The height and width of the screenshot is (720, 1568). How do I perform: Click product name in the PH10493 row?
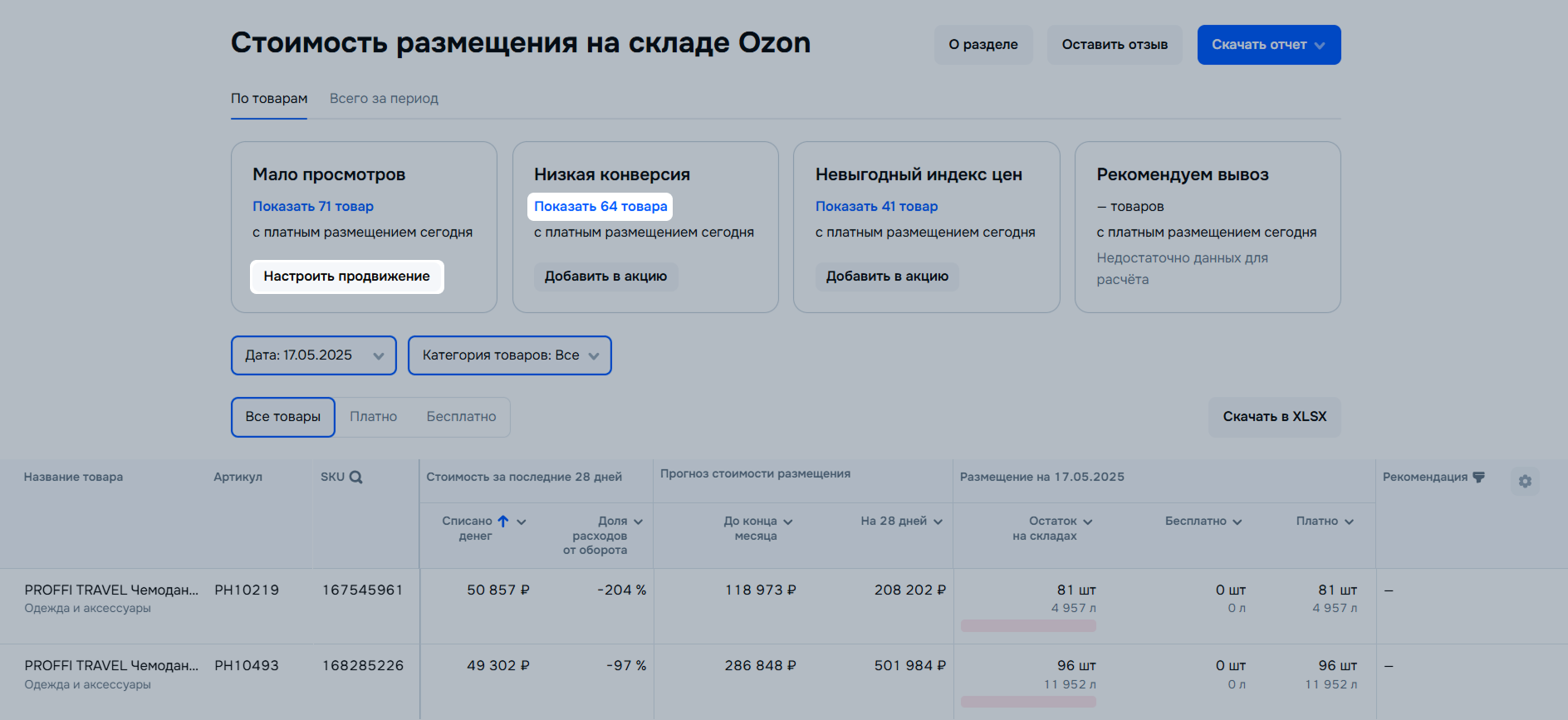coord(111,666)
